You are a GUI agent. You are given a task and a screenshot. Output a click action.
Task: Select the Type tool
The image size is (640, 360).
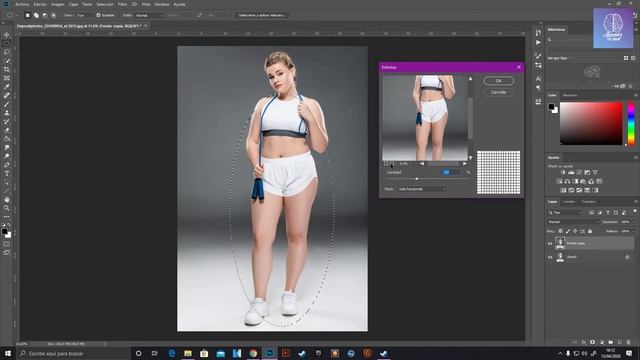point(7,173)
